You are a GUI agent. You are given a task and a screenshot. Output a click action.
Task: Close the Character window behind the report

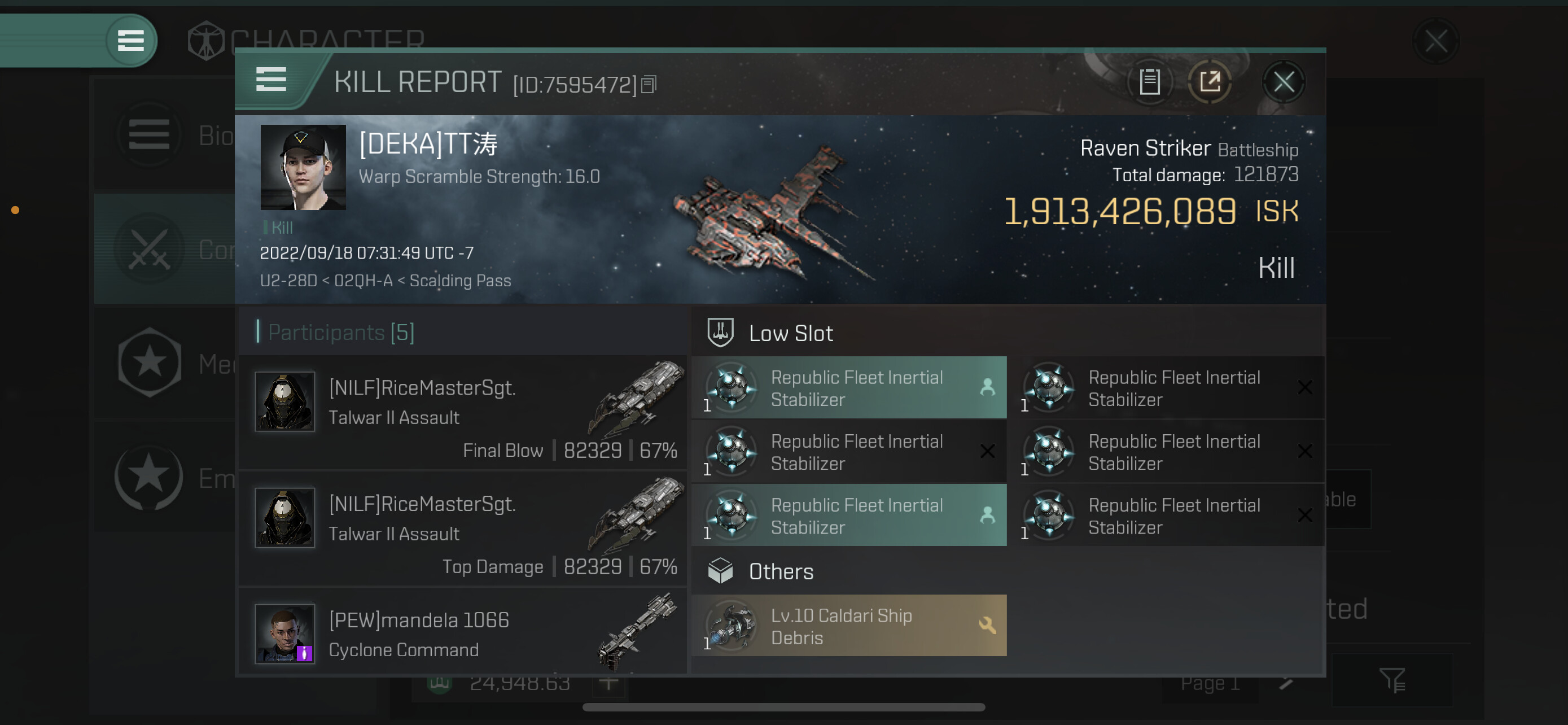pos(1435,41)
